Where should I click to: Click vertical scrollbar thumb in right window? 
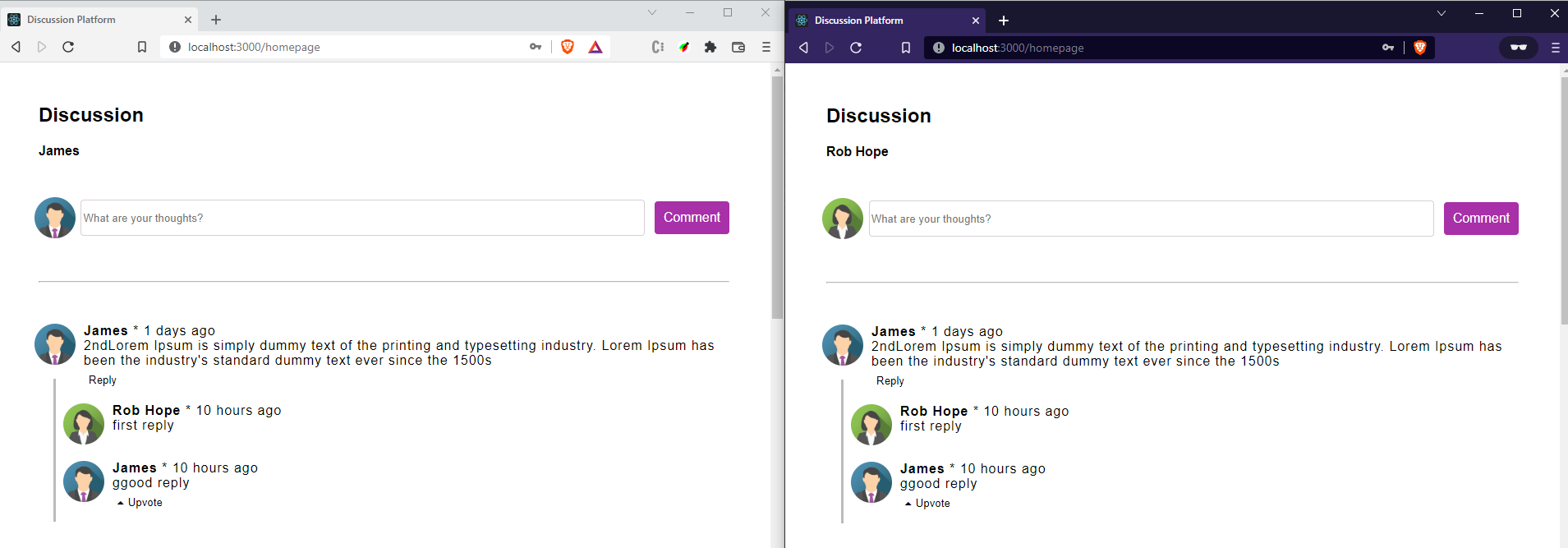[x=1564, y=201]
